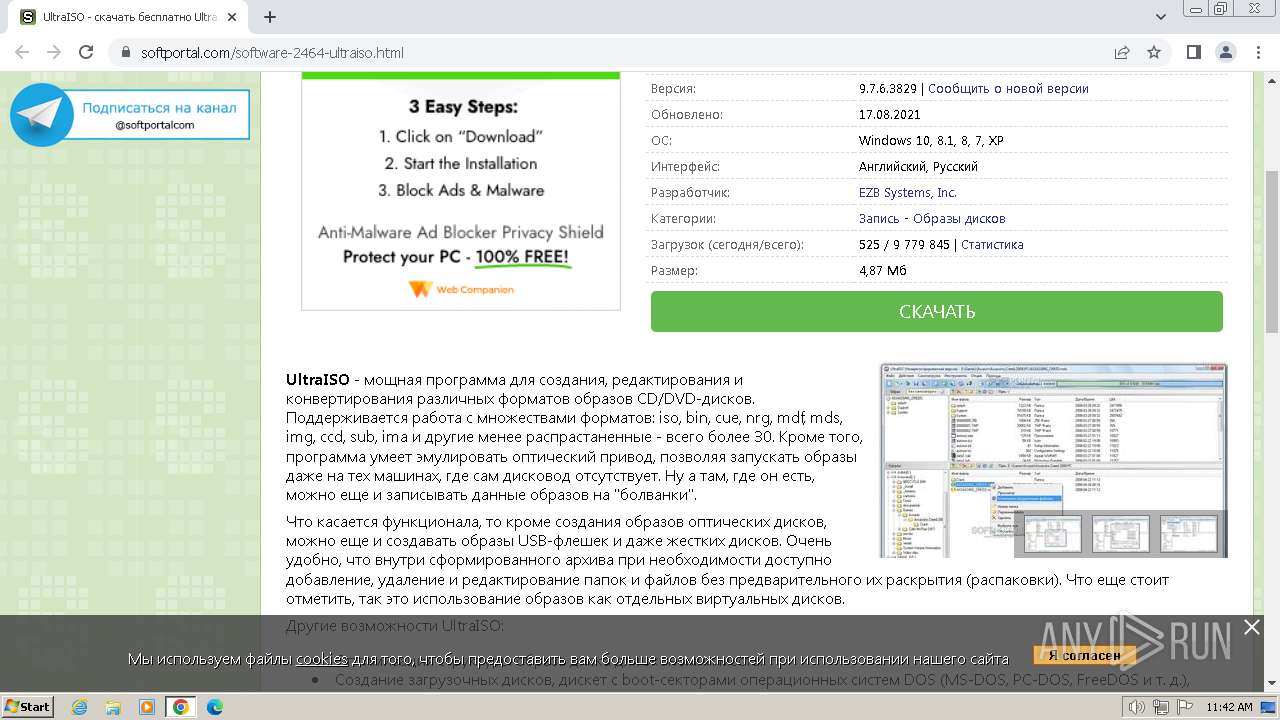Open Chrome three-dot menu
This screenshot has height=720, width=1280.
click(x=1258, y=52)
